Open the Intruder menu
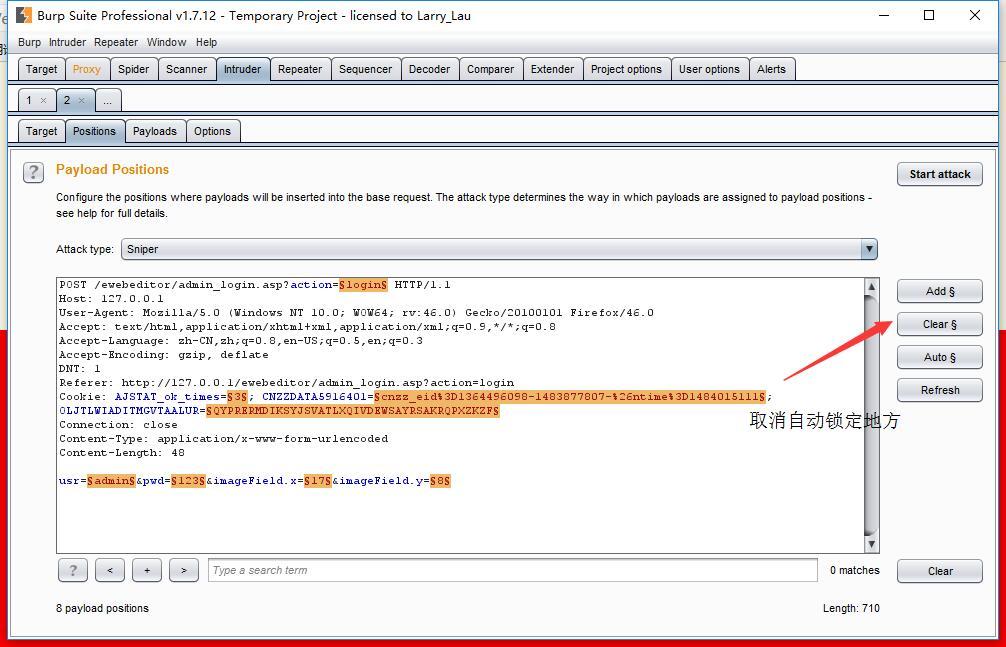Screen dimensions: 1006x647 coord(67,42)
